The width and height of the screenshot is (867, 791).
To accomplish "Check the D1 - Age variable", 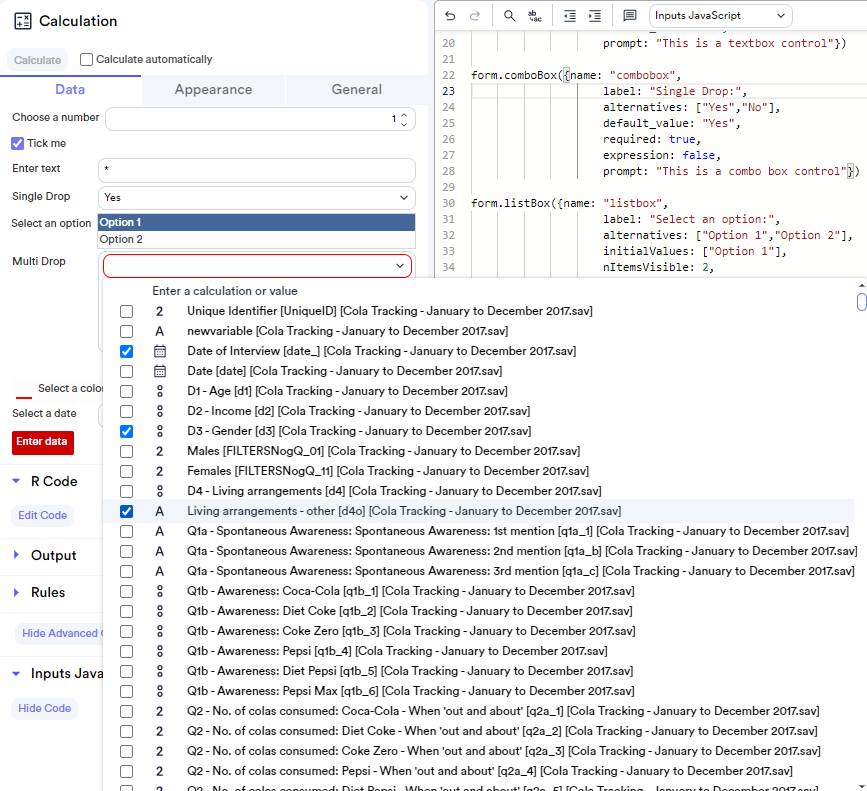I will point(126,391).
